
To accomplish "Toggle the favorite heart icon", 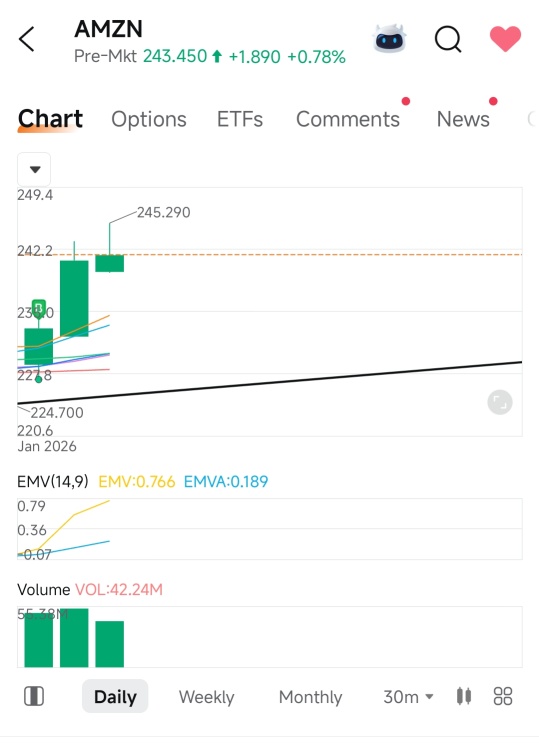I will pos(505,39).
